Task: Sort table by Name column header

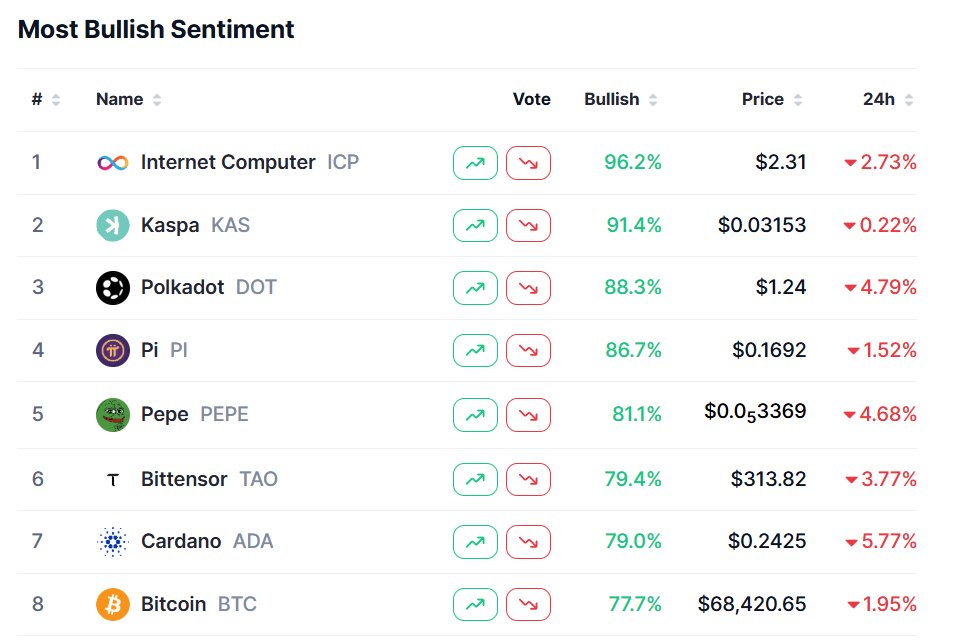Action: pyautogui.click(x=128, y=100)
